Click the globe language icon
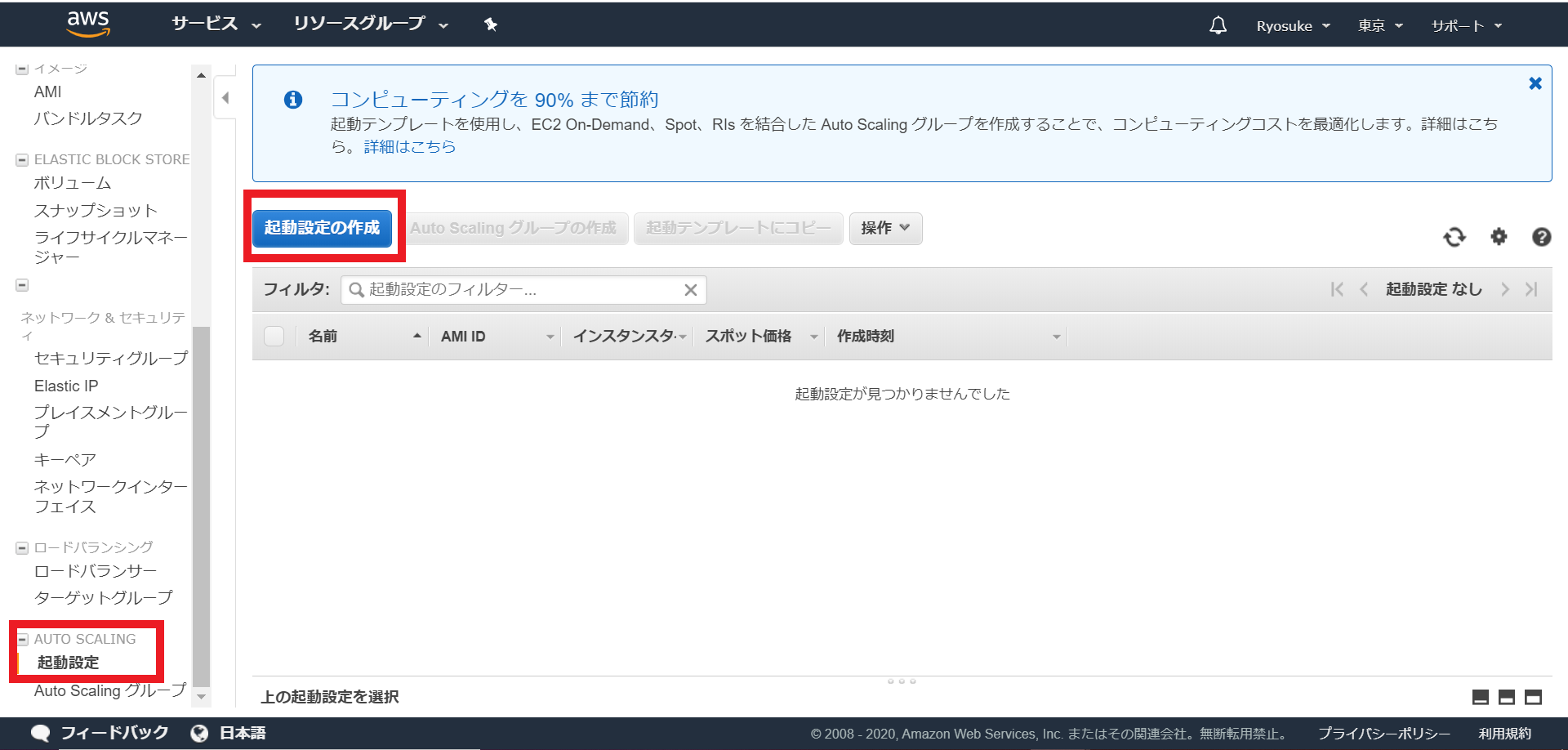The image size is (1568, 750). click(199, 733)
